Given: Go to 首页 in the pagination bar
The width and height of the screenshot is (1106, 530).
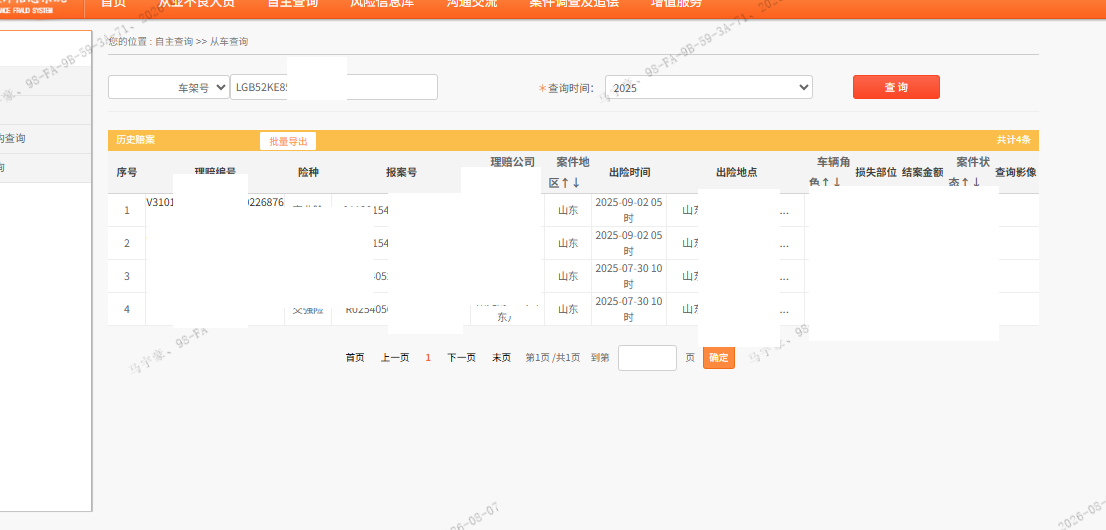Looking at the screenshot, I should tap(355, 358).
